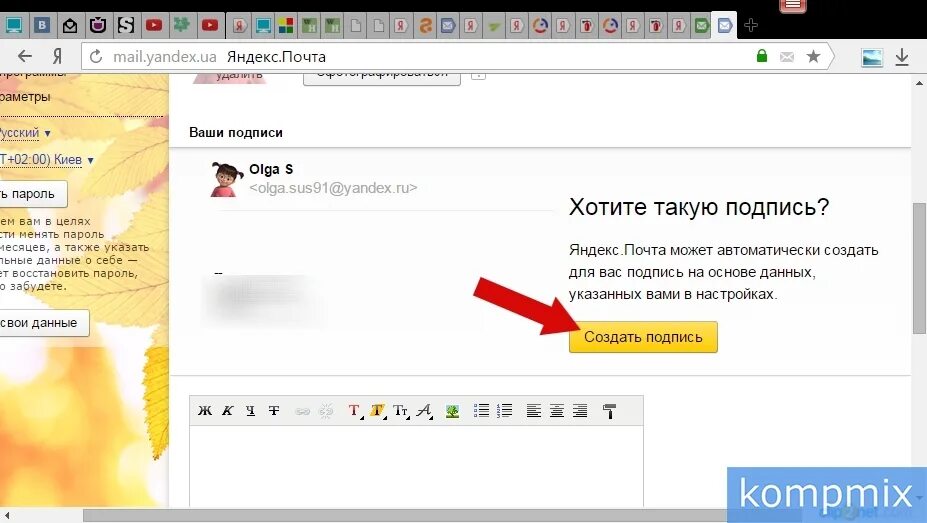Open browser downloads via the download arrow
The image size is (927, 523).
pyautogui.click(x=902, y=57)
